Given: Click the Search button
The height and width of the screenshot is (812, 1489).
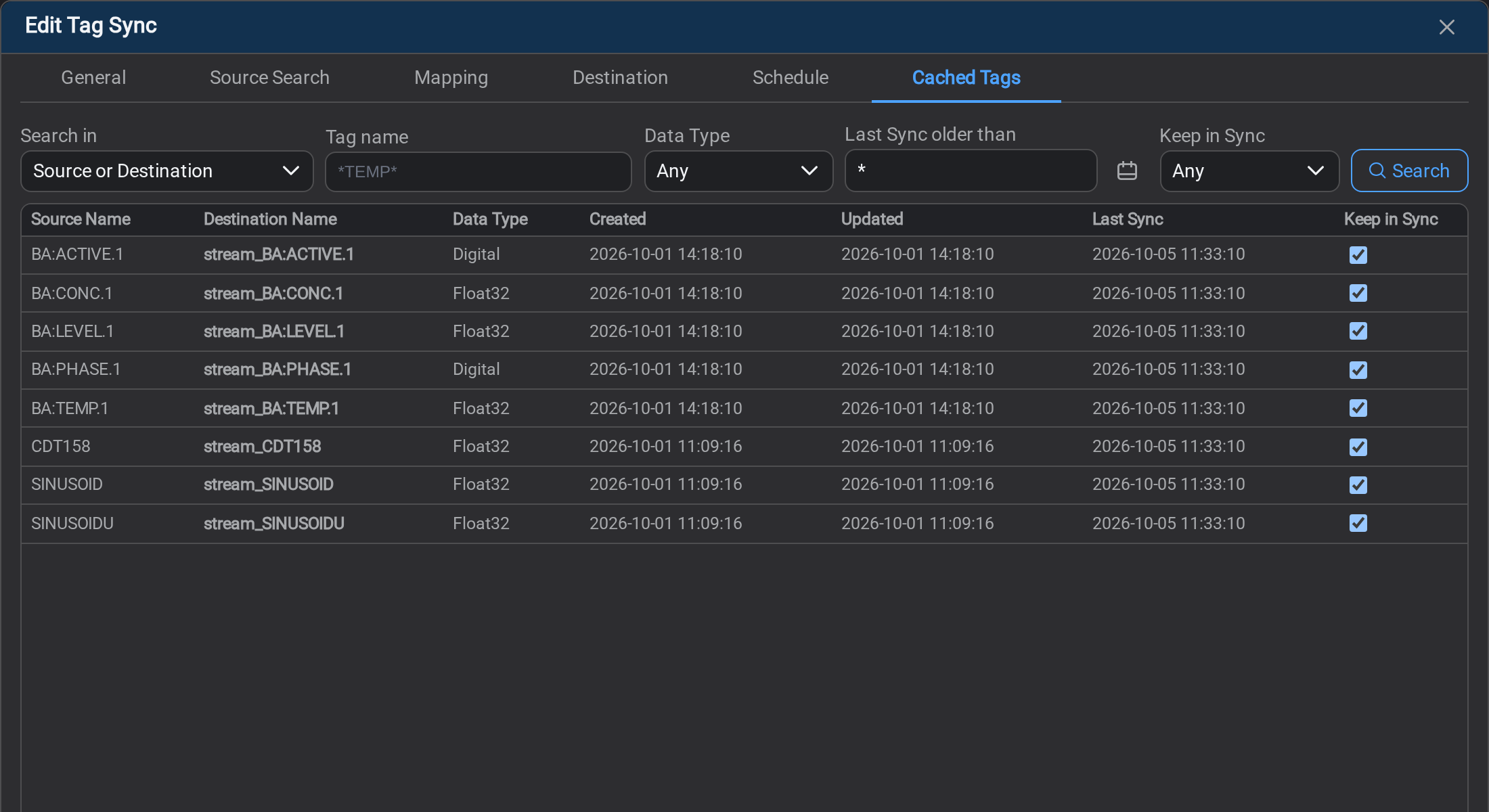Looking at the screenshot, I should (x=1409, y=171).
